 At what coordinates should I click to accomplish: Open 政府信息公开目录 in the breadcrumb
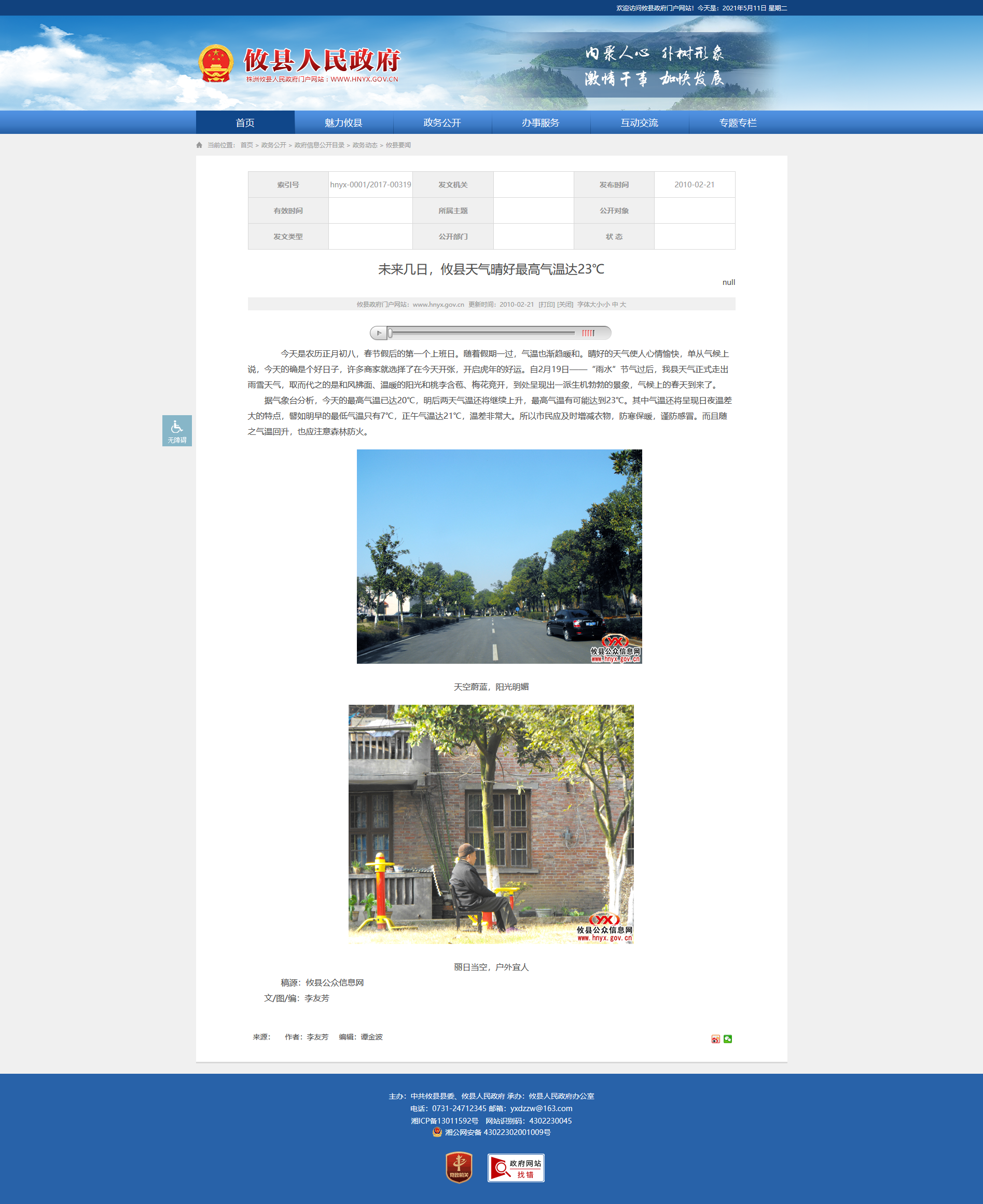pos(319,145)
